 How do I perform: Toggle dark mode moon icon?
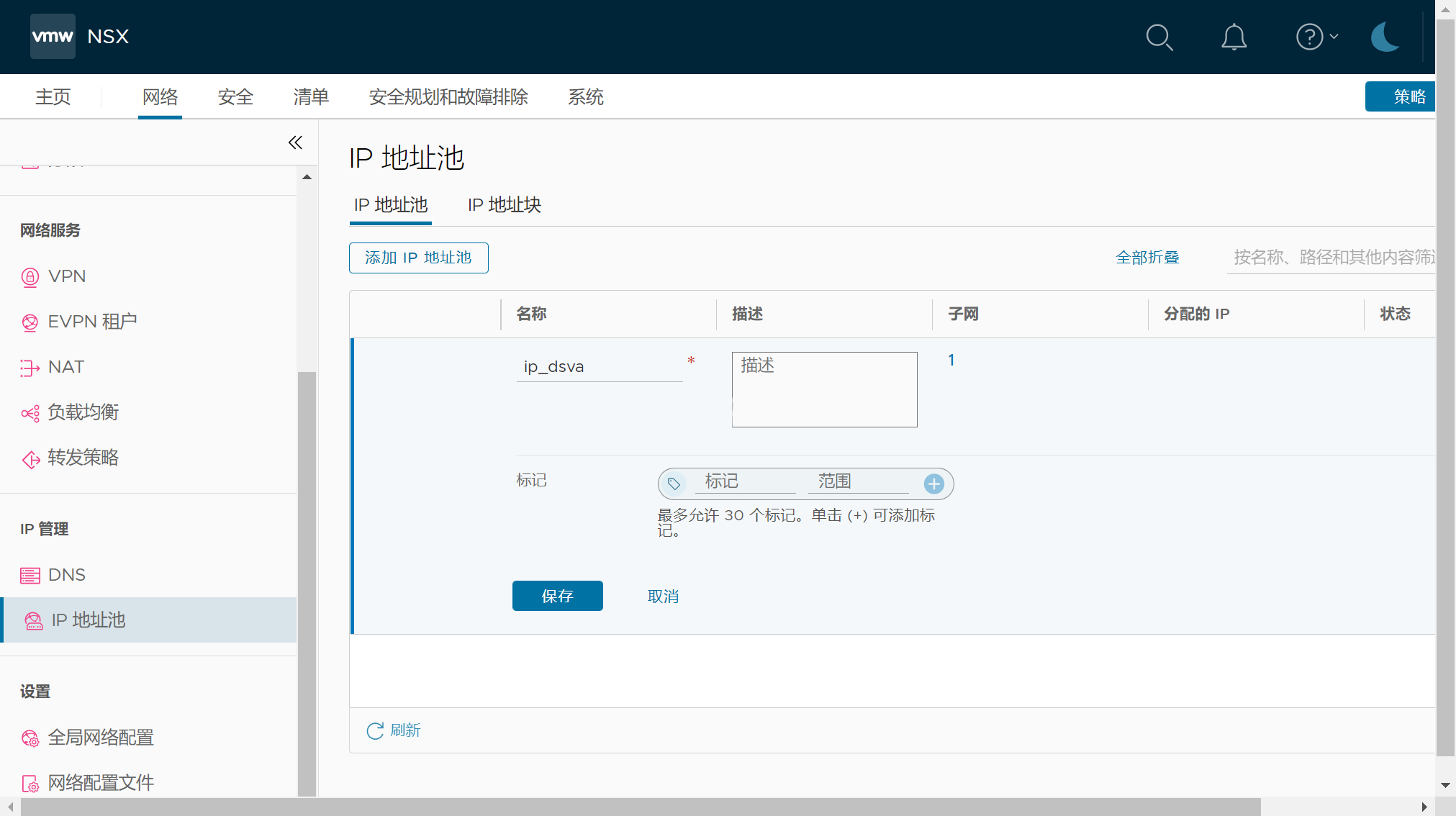click(1385, 37)
